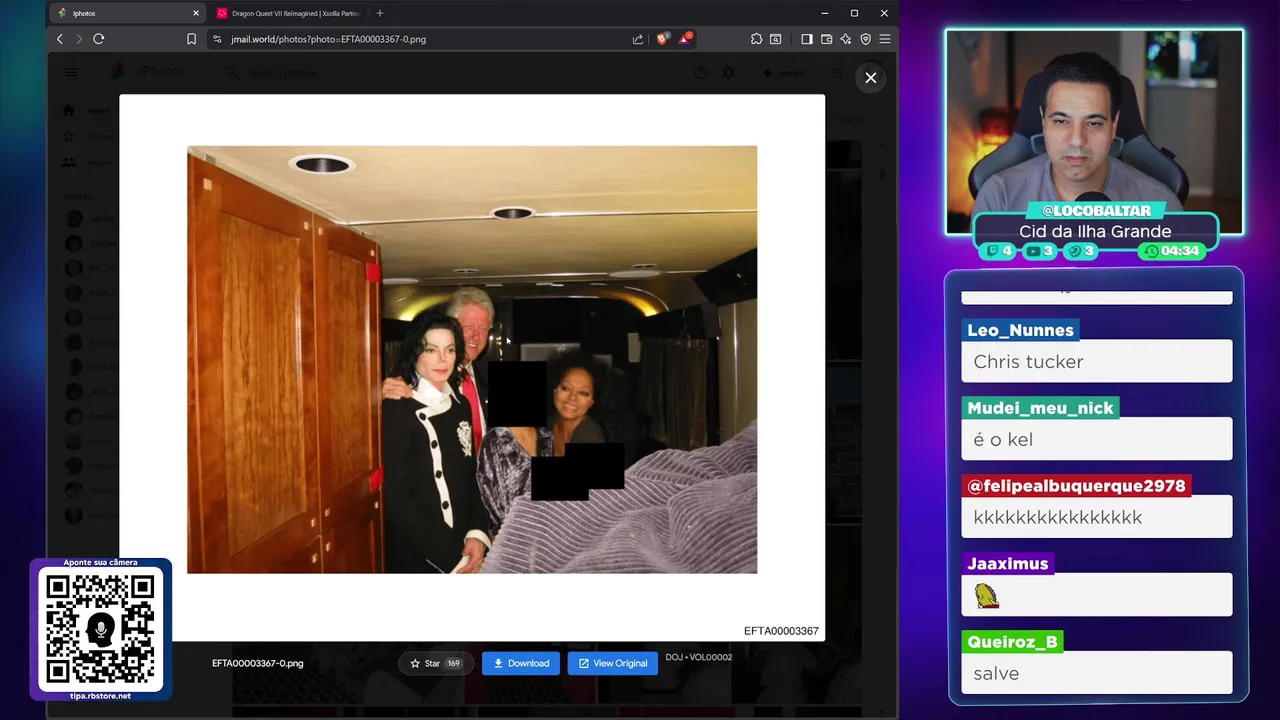
Task: Click @felipealbuquerque2978 chat username
Action: [x=1076, y=486]
